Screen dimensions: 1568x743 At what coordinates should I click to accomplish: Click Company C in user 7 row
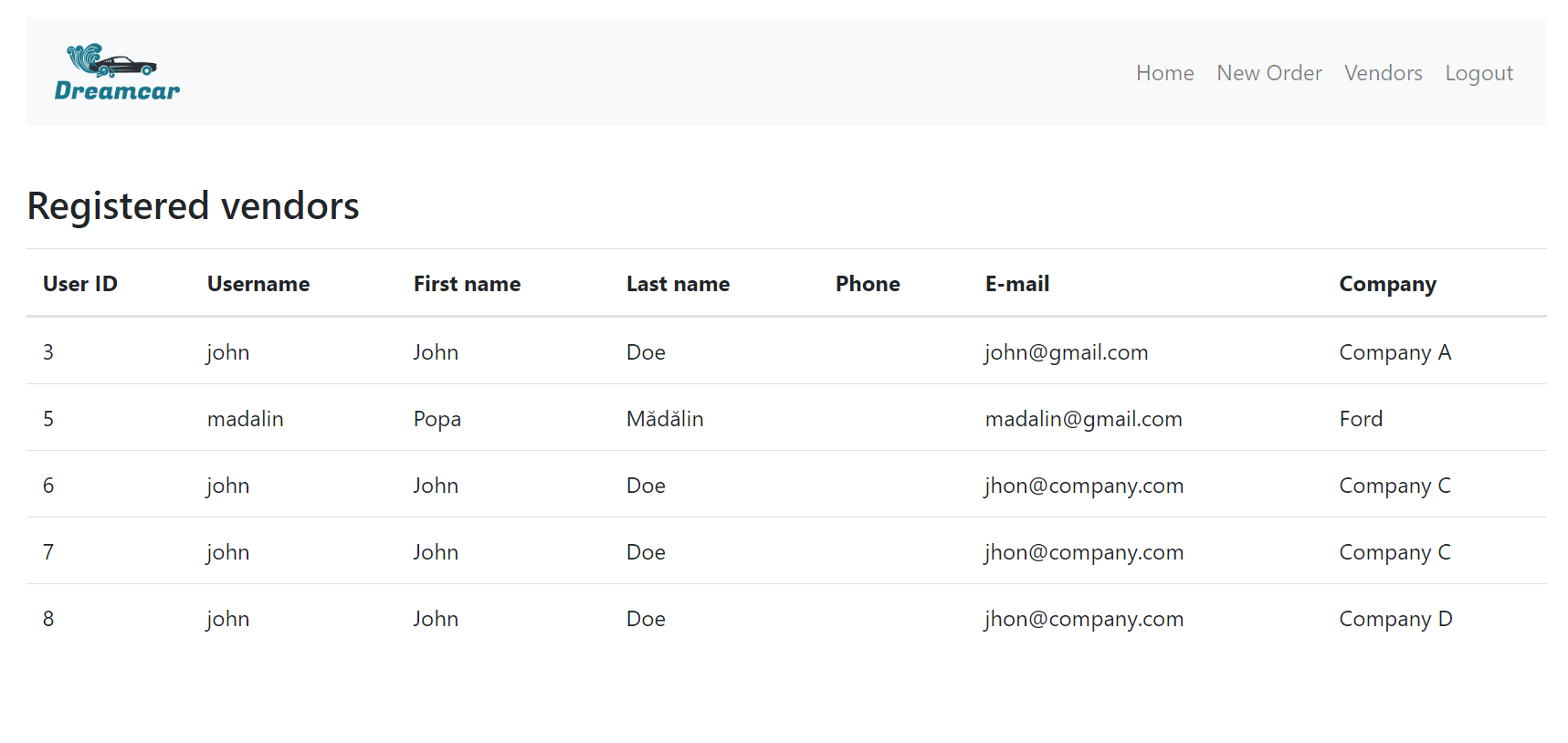1394,552
